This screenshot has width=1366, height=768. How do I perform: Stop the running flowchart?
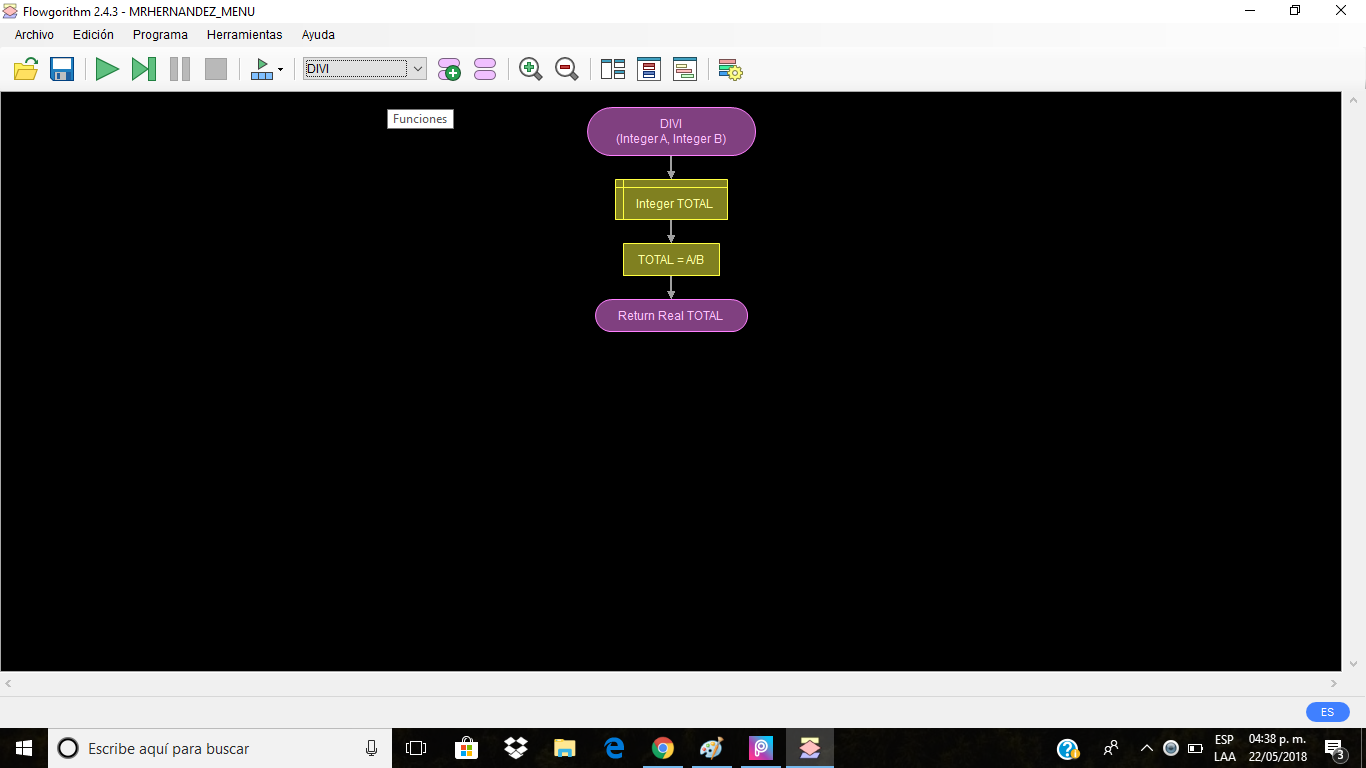215,69
